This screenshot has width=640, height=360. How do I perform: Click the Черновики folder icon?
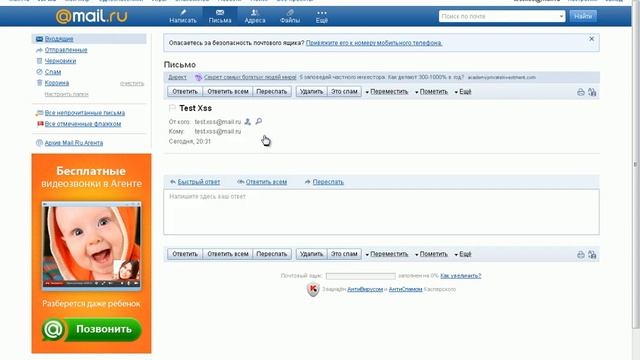39,61
